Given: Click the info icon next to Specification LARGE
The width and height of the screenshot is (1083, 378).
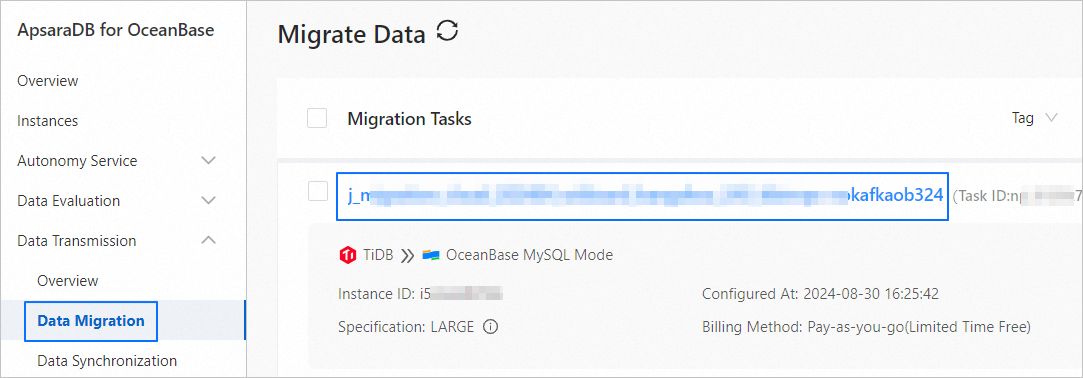Looking at the screenshot, I should point(490,327).
